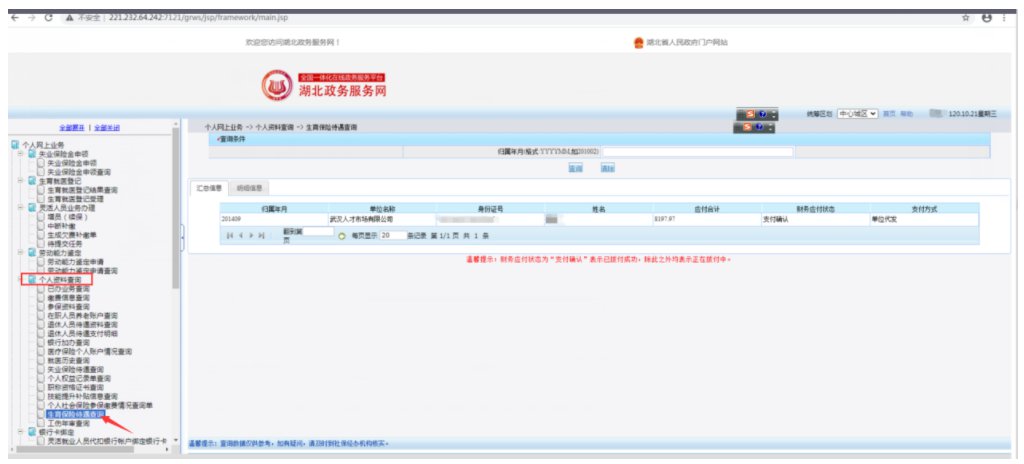Image resolution: width=1024 pixels, height=464 pixels.
Task: Click the round refresh icon in pager
Action: (x=342, y=235)
